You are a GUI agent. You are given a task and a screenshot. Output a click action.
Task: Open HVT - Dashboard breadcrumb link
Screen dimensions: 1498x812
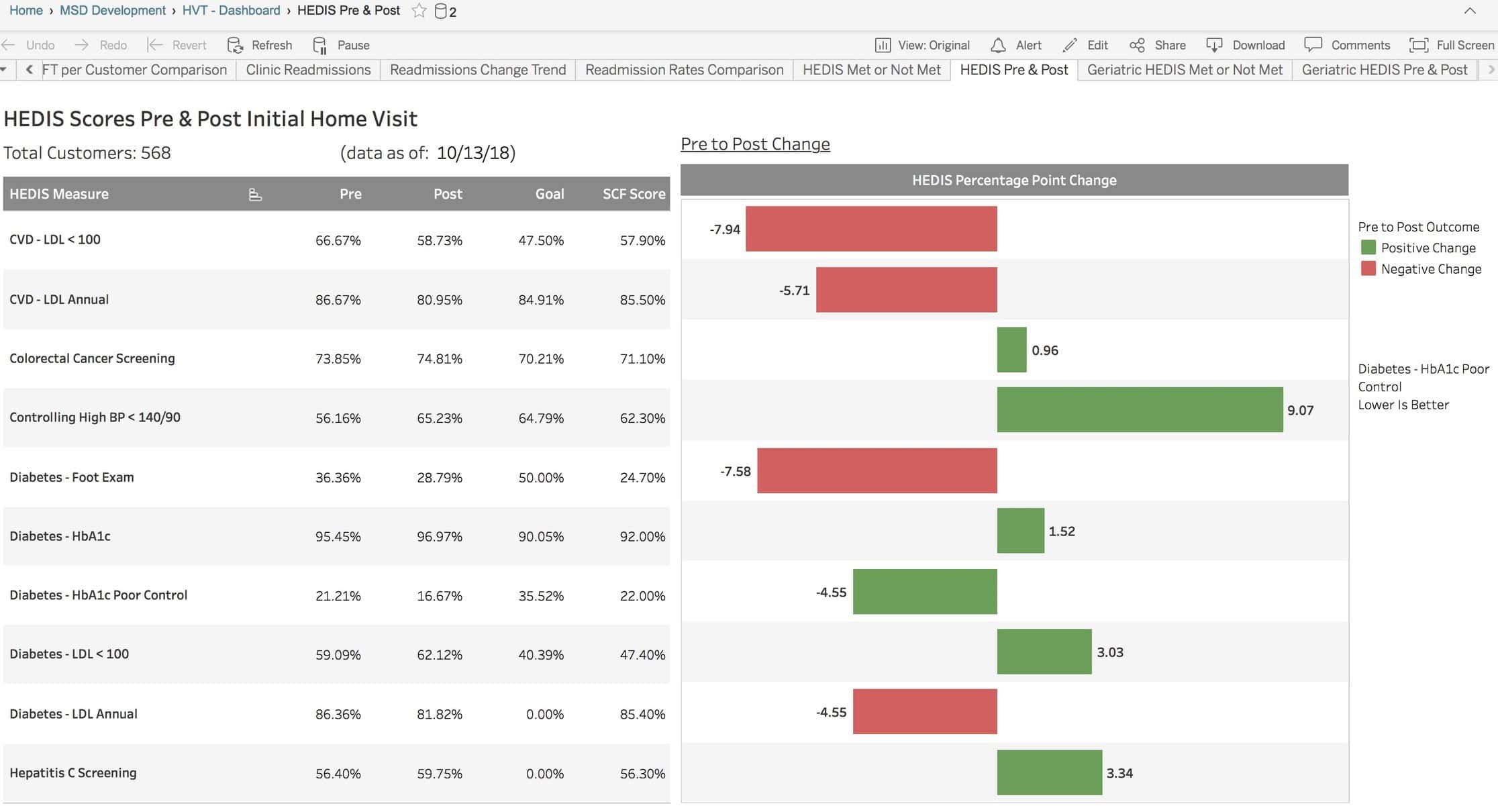tap(231, 10)
